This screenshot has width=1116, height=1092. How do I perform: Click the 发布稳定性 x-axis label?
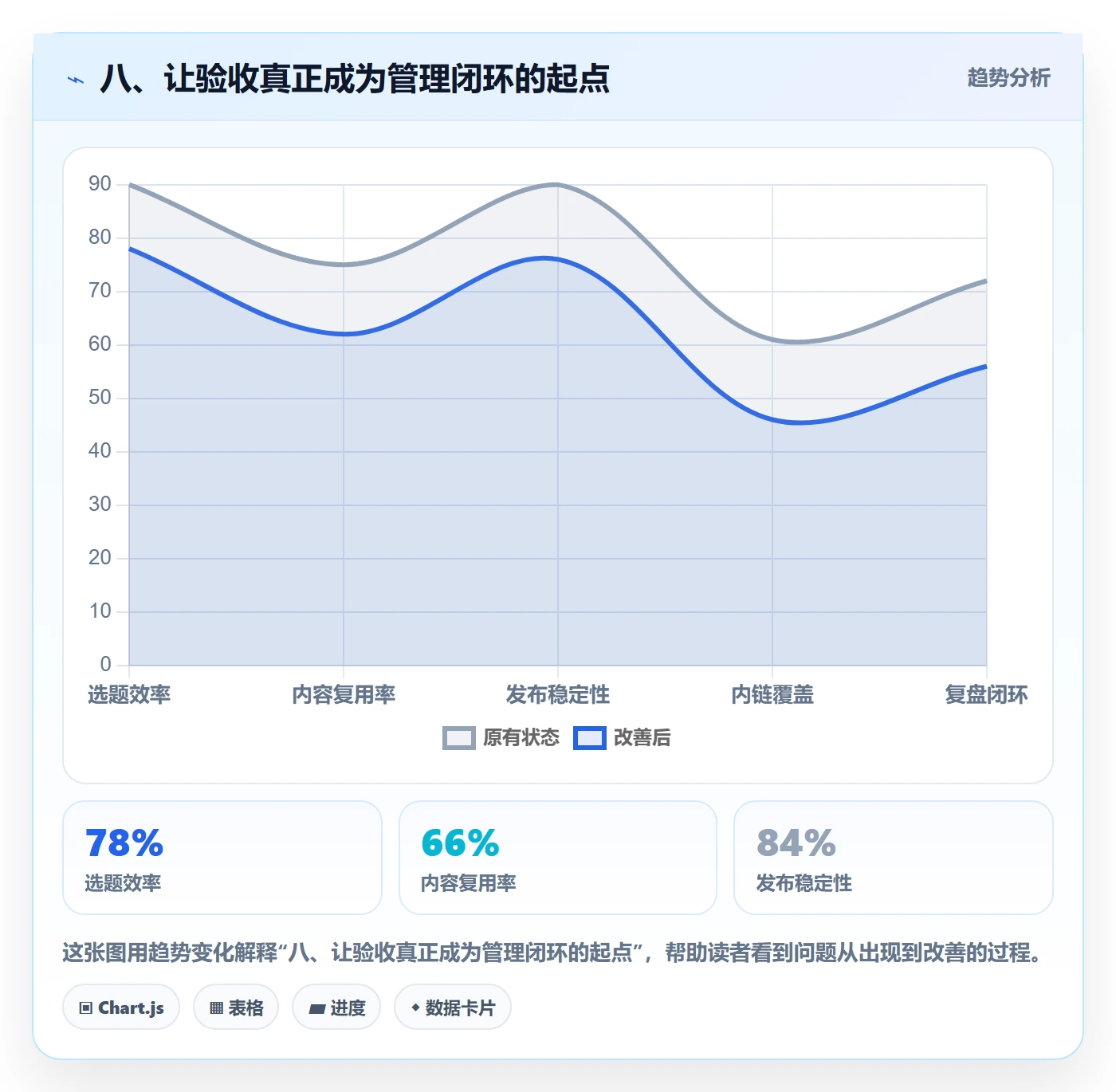pos(558,695)
